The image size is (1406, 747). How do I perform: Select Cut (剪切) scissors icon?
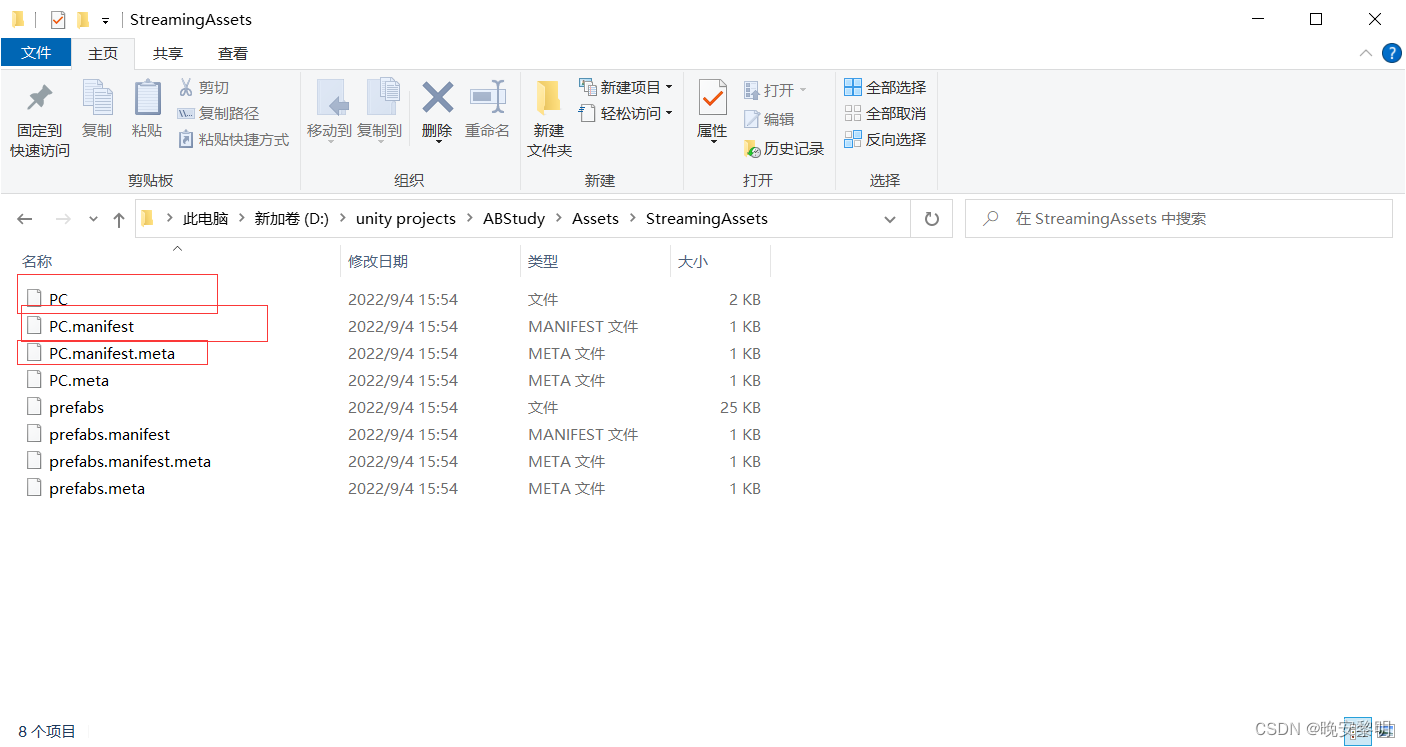[x=186, y=87]
